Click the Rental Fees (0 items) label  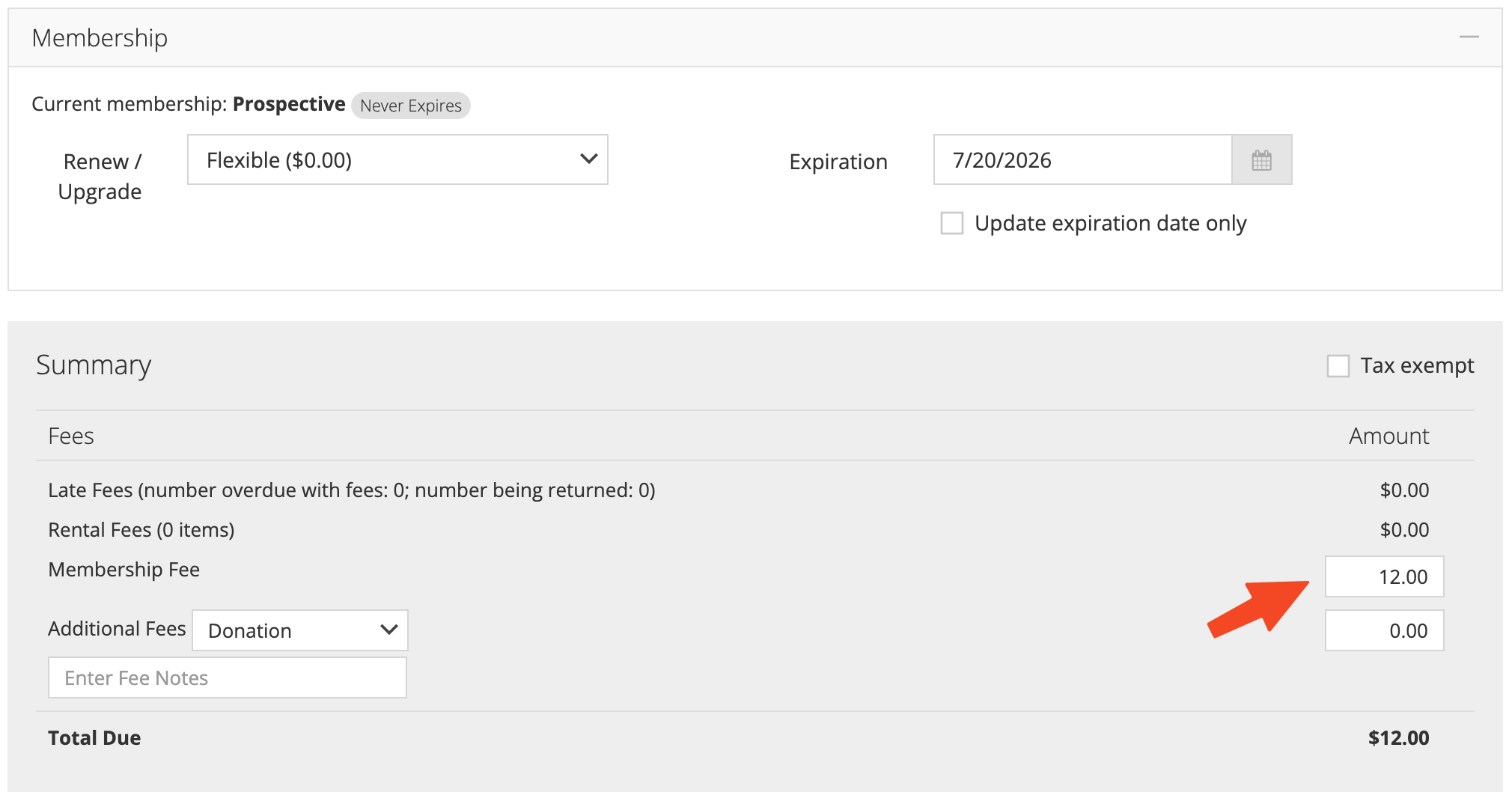tap(141, 530)
